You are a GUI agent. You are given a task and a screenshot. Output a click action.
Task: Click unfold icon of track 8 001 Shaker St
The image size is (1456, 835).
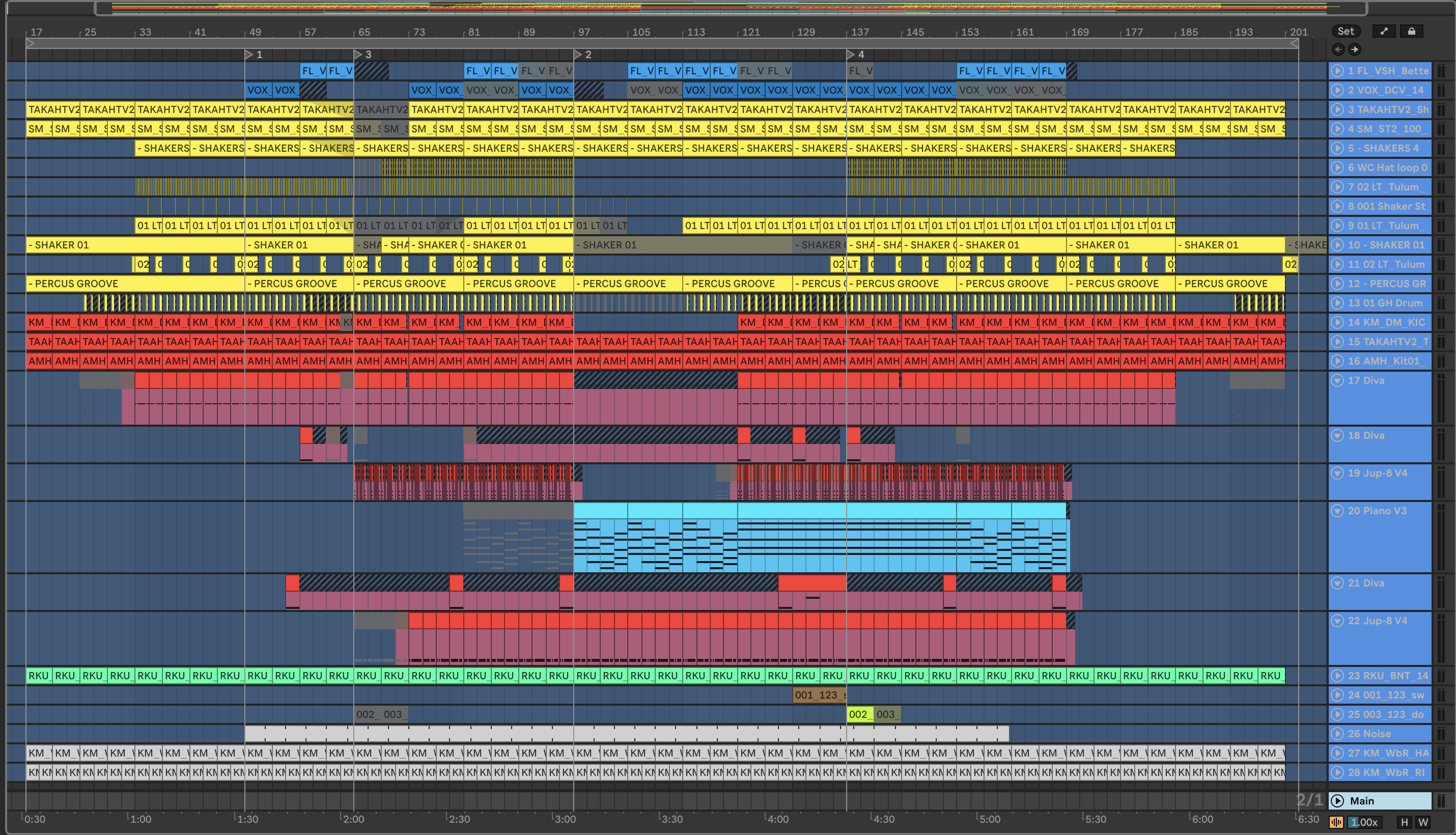(1337, 206)
